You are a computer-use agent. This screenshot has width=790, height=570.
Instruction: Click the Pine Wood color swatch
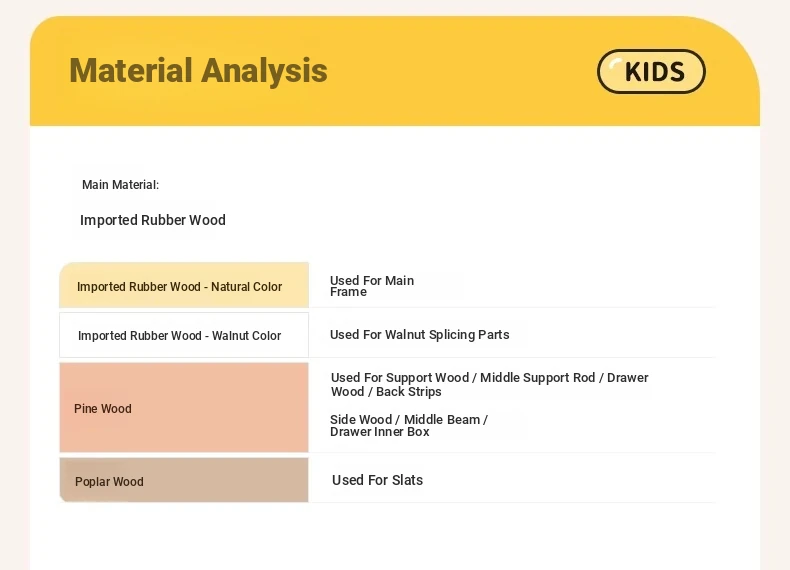tap(184, 407)
